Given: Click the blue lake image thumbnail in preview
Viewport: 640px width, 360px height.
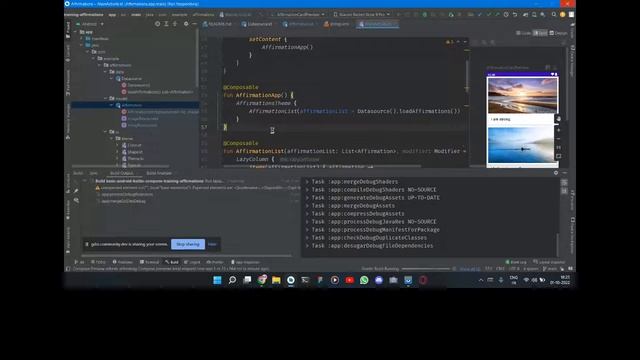Looking at the screenshot, I should coord(522,145).
